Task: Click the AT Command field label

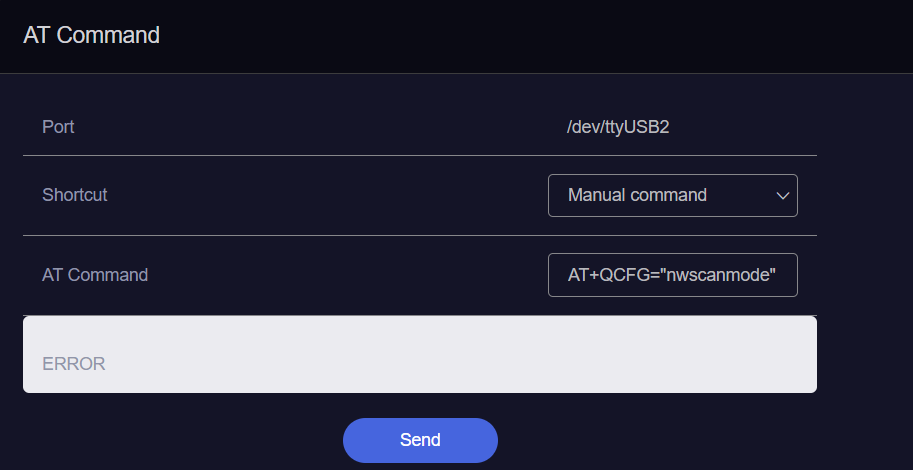Action: tap(95, 275)
